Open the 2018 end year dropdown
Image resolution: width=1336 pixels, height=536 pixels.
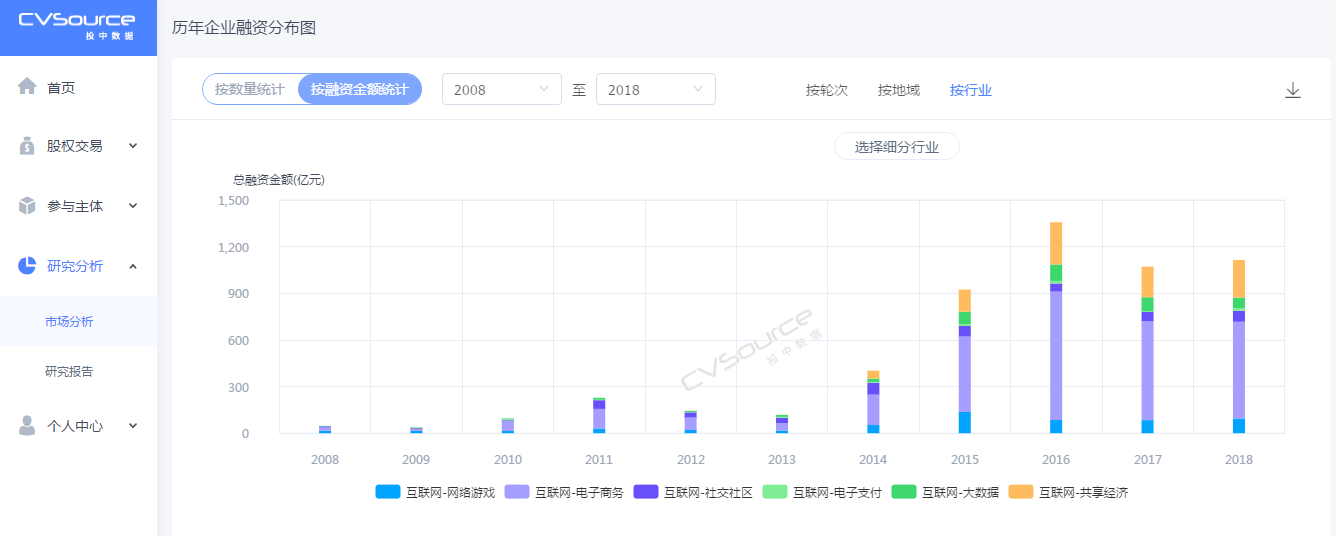pos(655,89)
